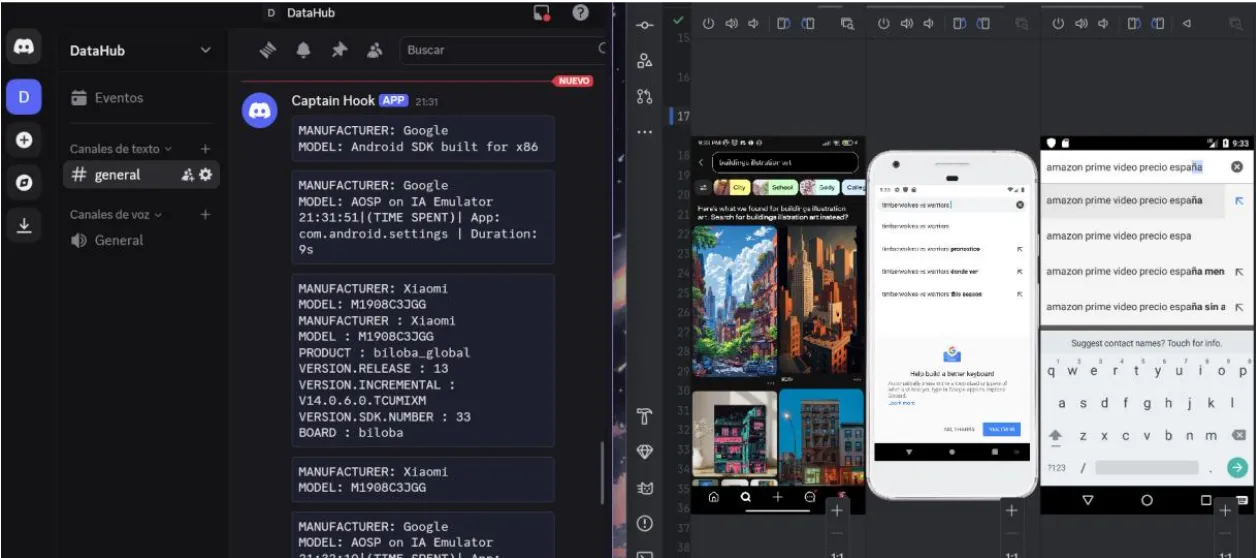Tap home button on third emulator navbar

pos(1147,500)
